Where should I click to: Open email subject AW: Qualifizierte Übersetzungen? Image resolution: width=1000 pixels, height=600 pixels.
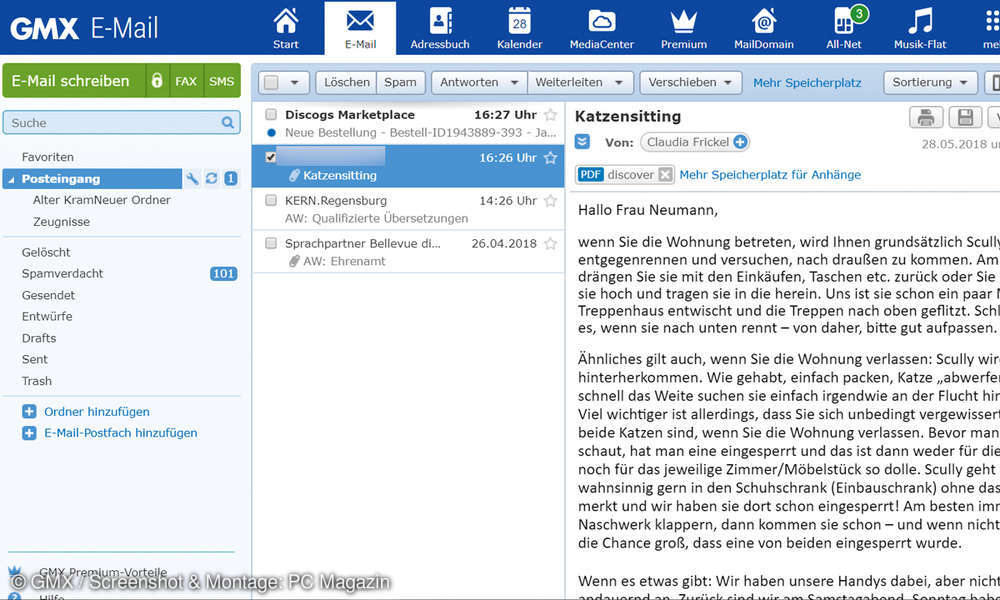click(x=376, y=218)
